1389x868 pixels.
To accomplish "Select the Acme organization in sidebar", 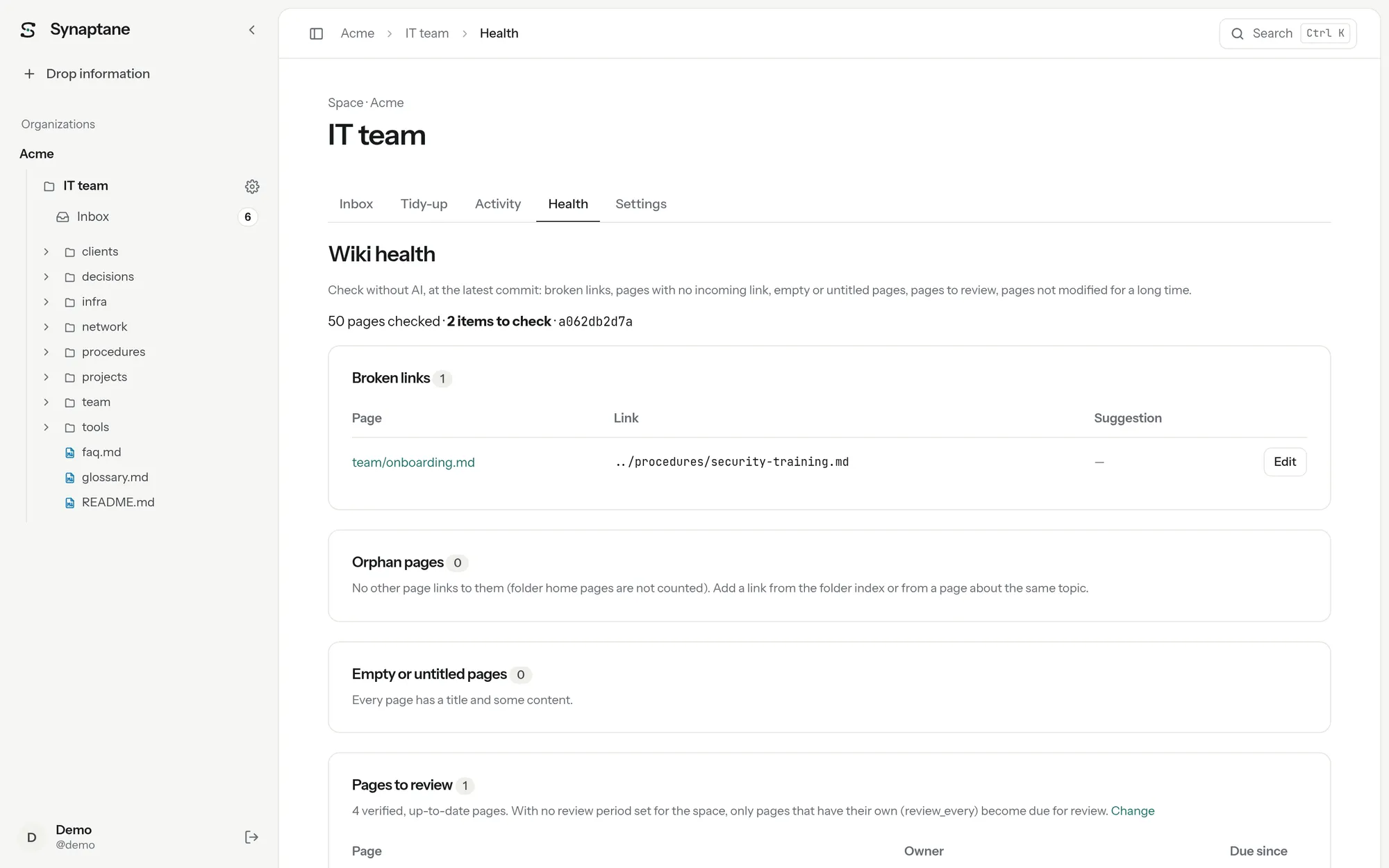I will point(37,154).
